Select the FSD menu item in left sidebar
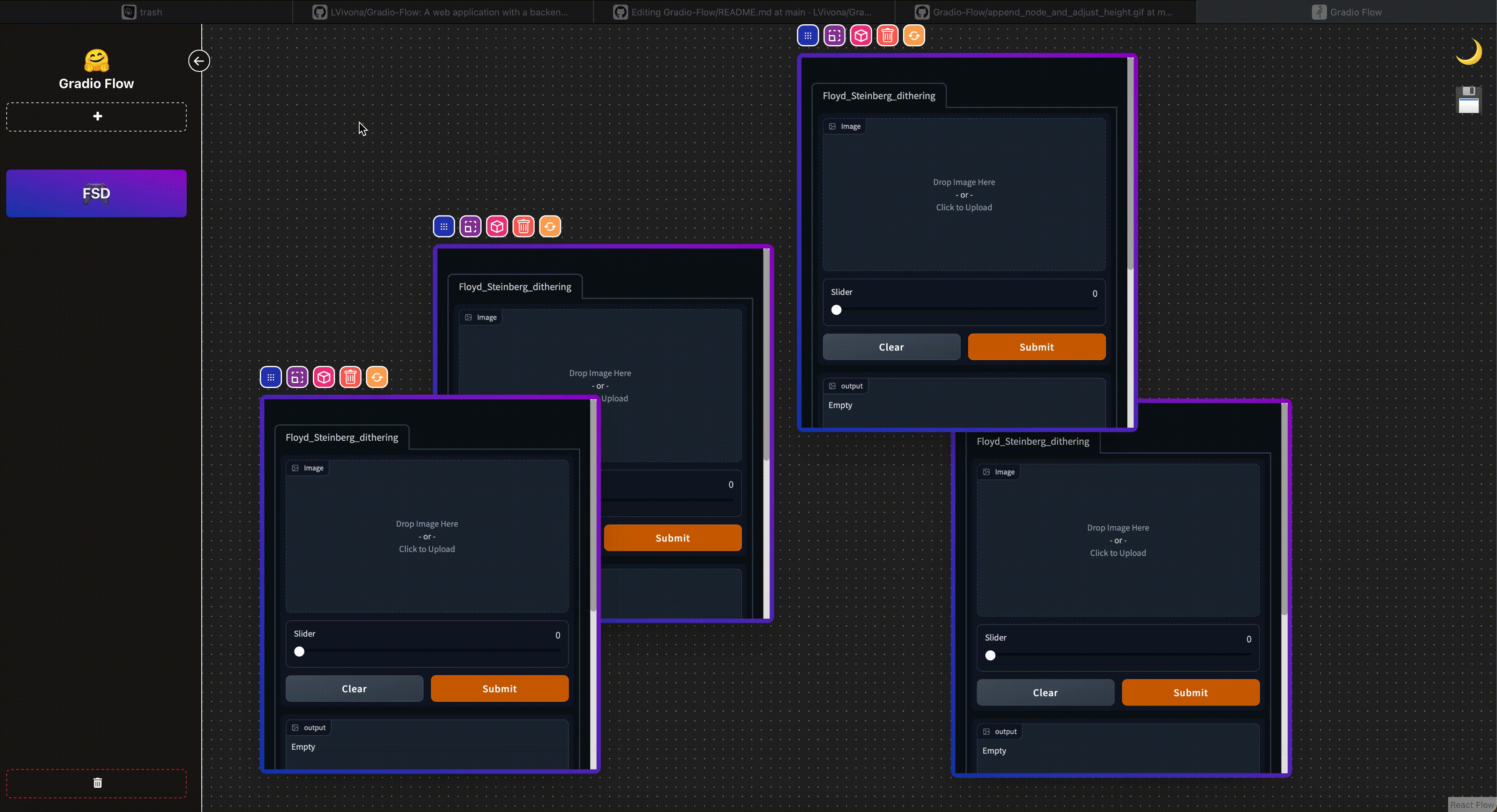Image resolution: width=1497 pixels, height=812 pixels. click(x=96, y=193)
